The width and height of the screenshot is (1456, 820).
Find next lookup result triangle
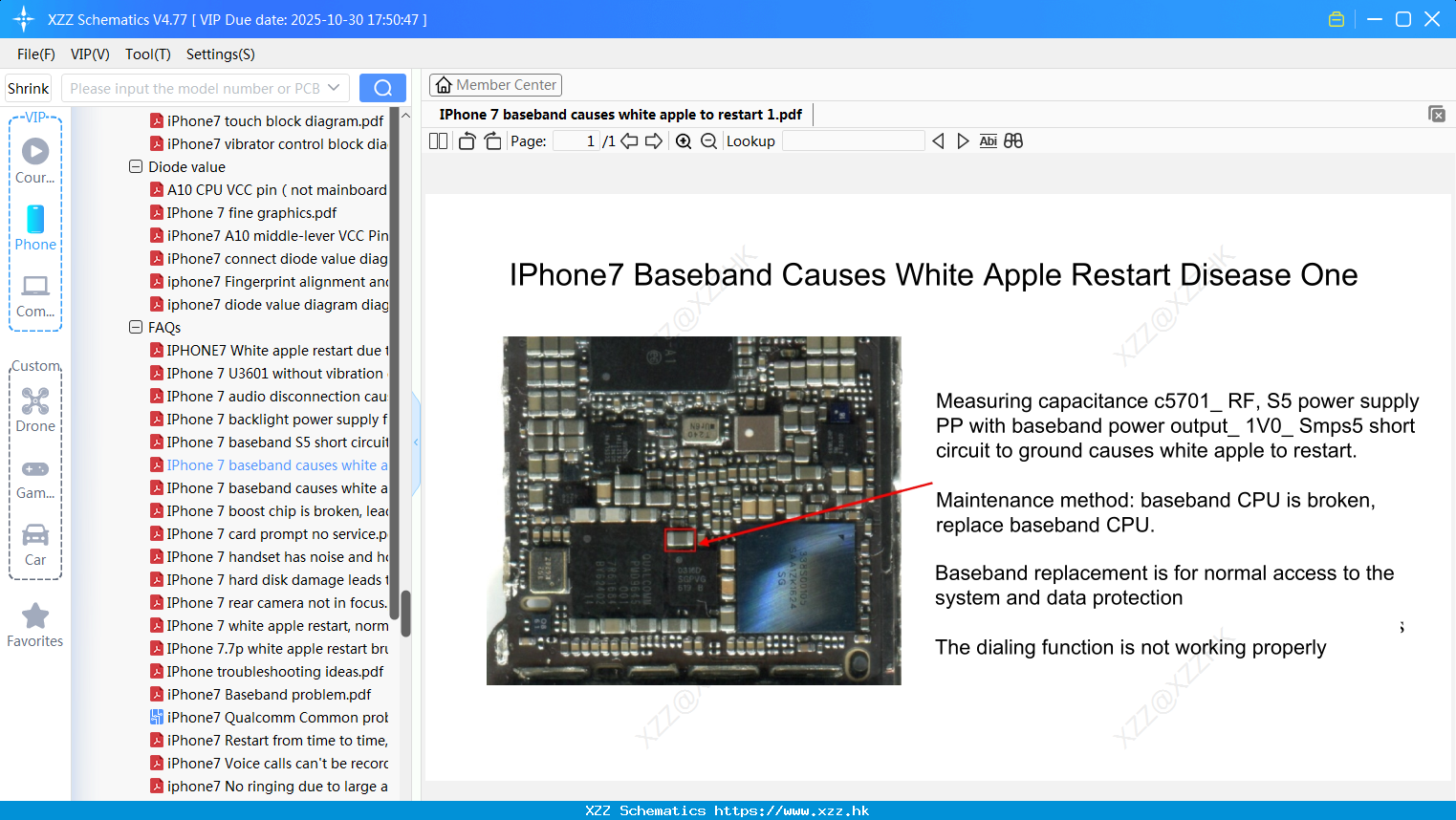pos(963,141)
